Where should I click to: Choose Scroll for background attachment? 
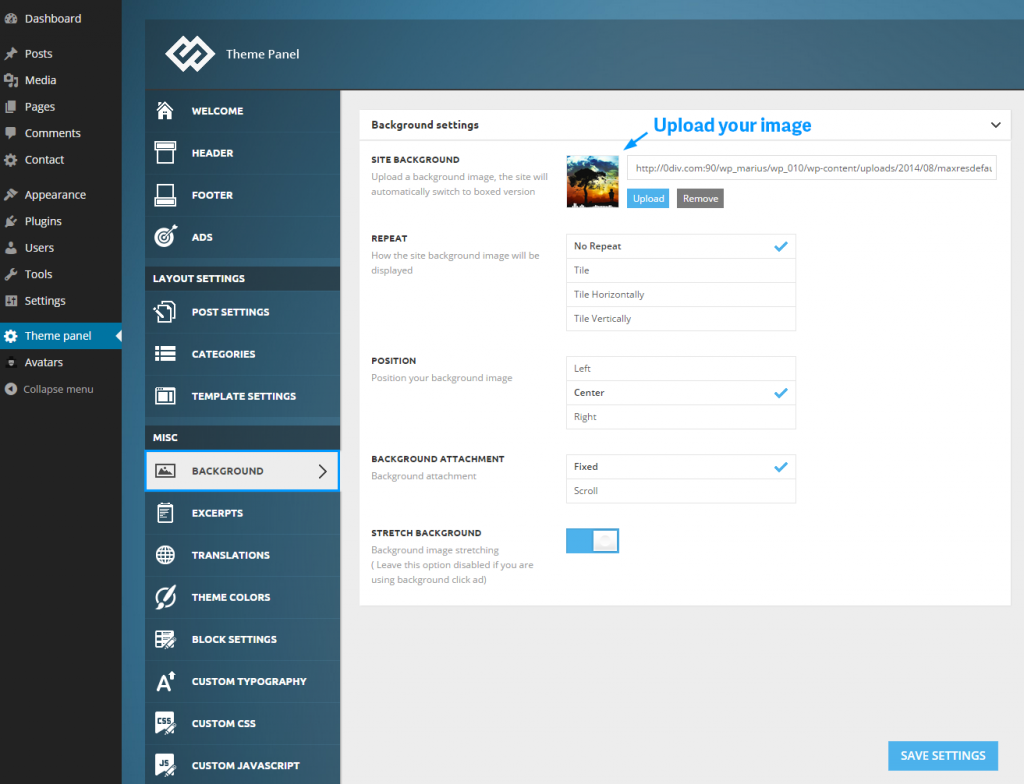pos(680,491)
